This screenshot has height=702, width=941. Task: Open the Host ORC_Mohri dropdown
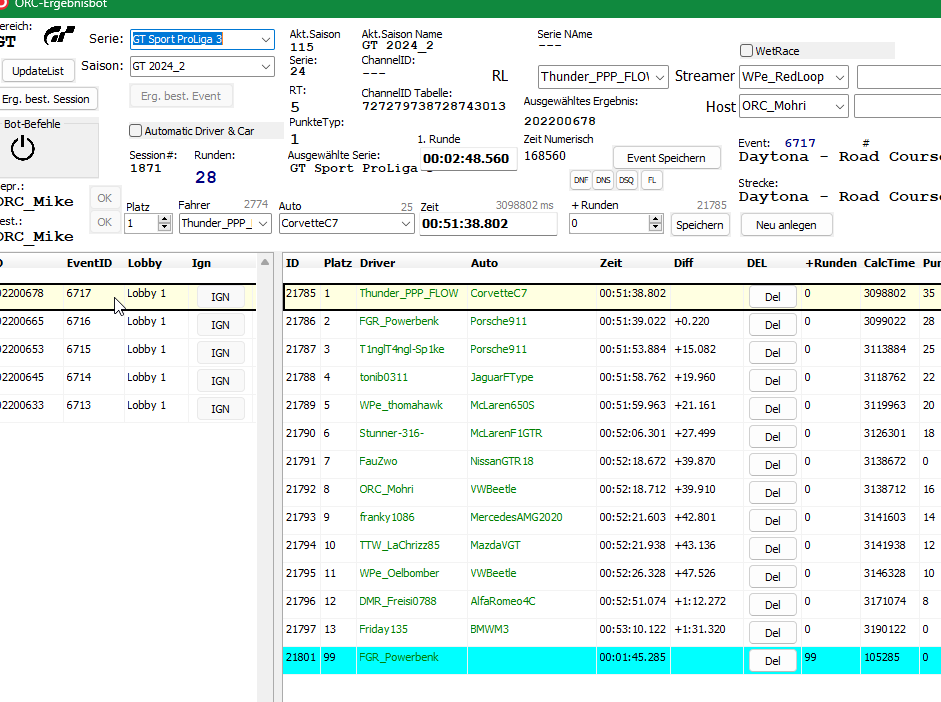tap(839, 106)
